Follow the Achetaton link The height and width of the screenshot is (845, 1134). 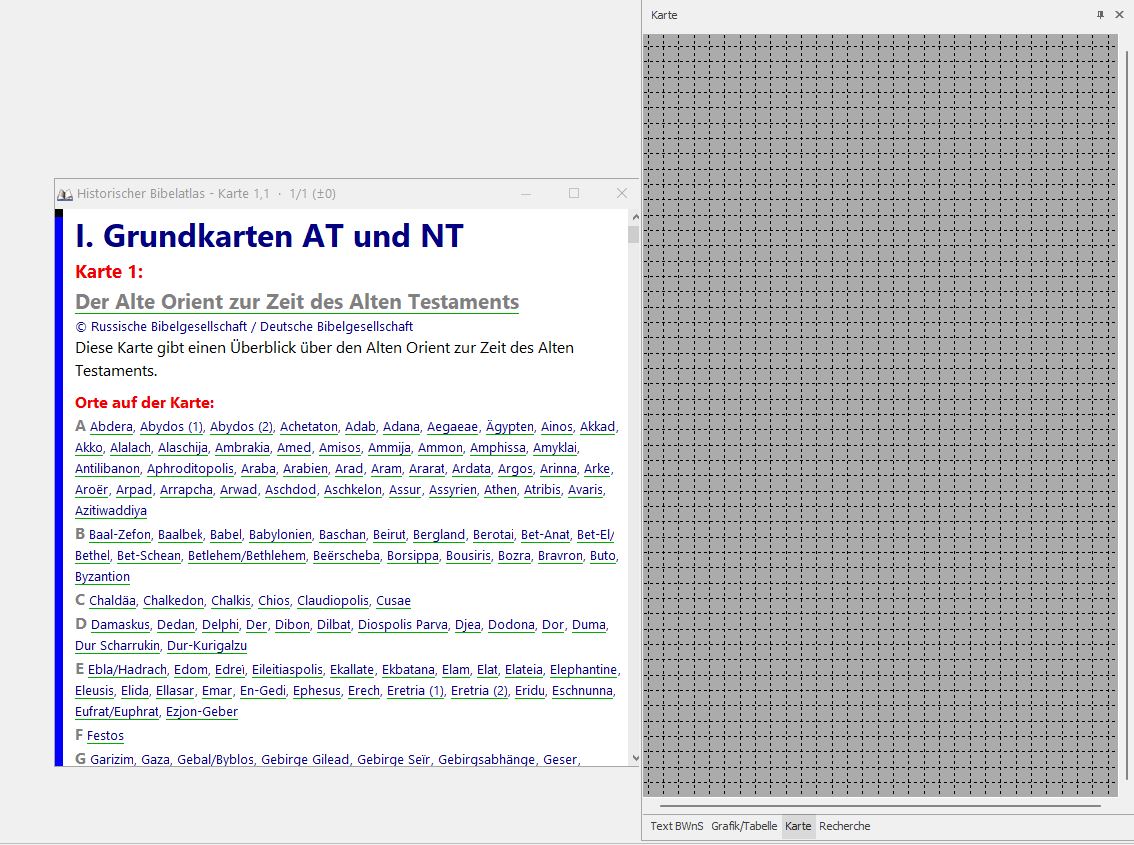309,427
